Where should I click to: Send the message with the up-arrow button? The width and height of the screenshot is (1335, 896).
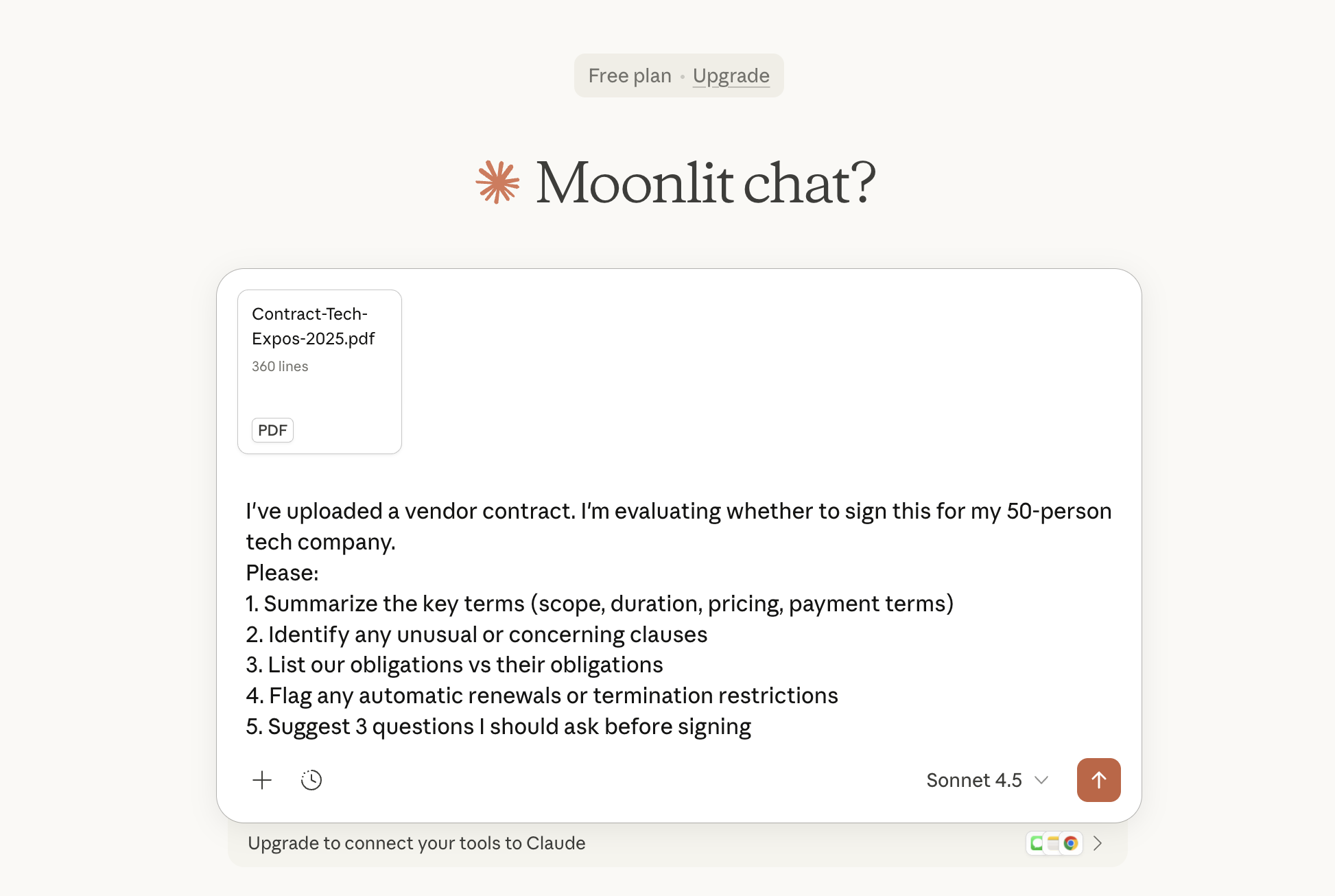pyautogui.click(x=1098, y=780)
